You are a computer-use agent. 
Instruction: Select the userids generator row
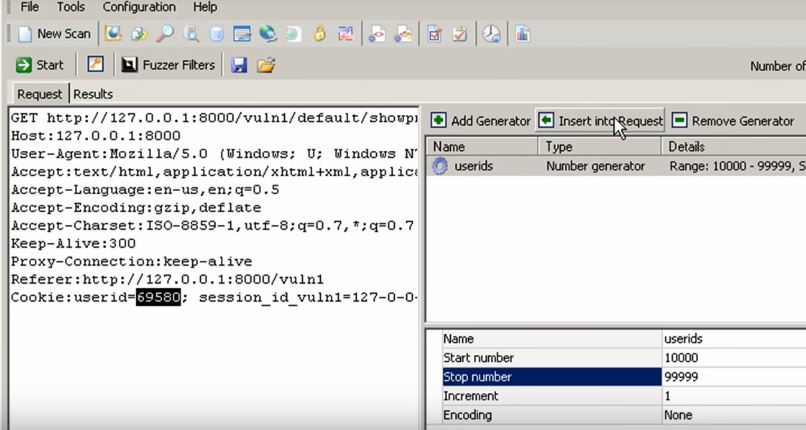point(616,166)
